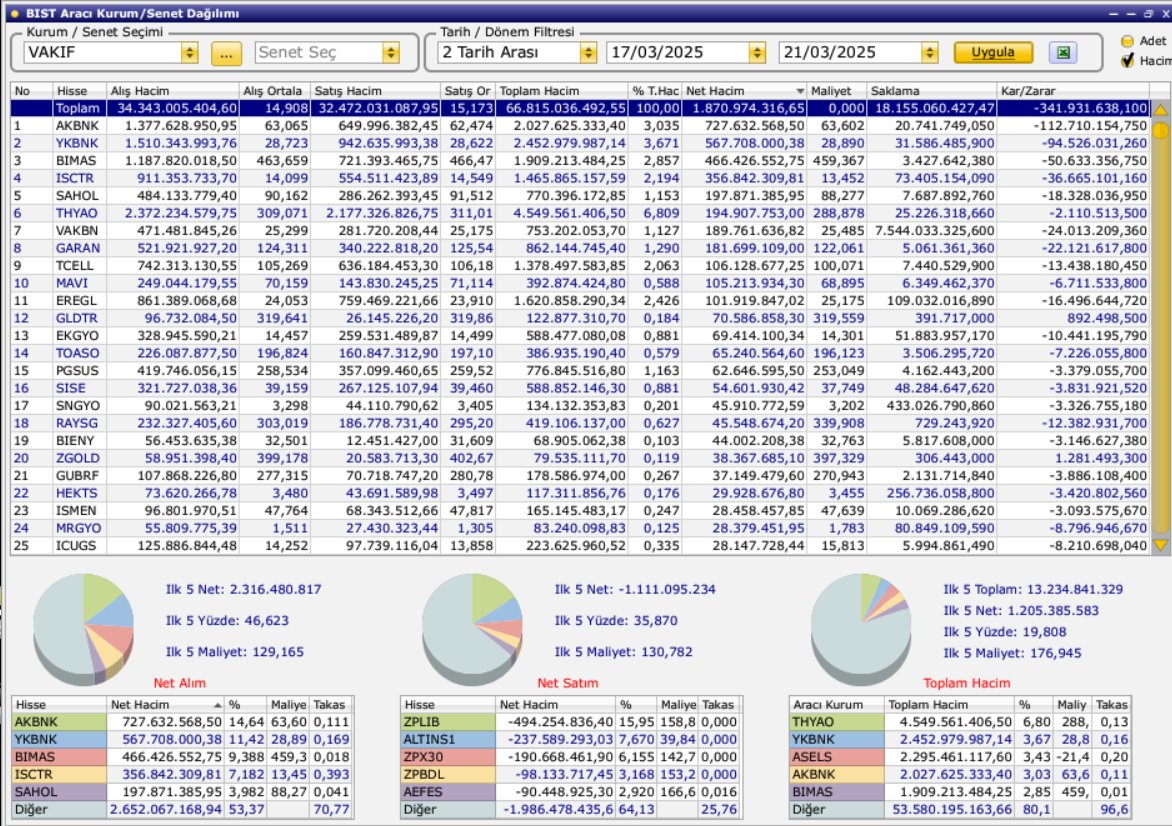Open the '2 Tarih Arası' period dropdown
Screen dimensions: 1172x826
588,52
